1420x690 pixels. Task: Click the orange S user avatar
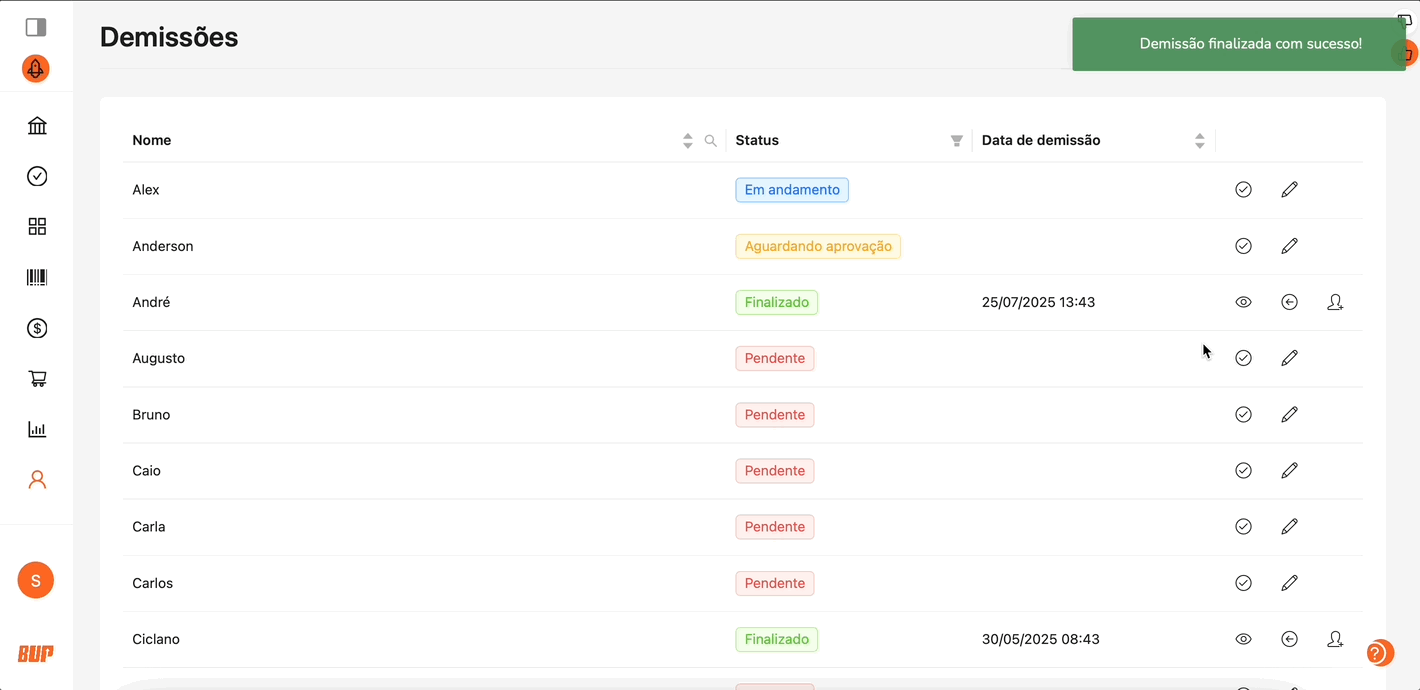[36, 580]
